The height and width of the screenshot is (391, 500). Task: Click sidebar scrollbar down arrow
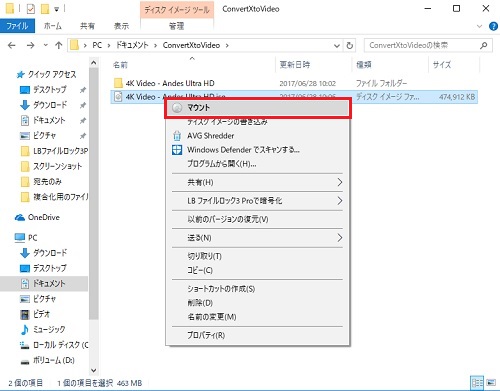pos(94,370)
